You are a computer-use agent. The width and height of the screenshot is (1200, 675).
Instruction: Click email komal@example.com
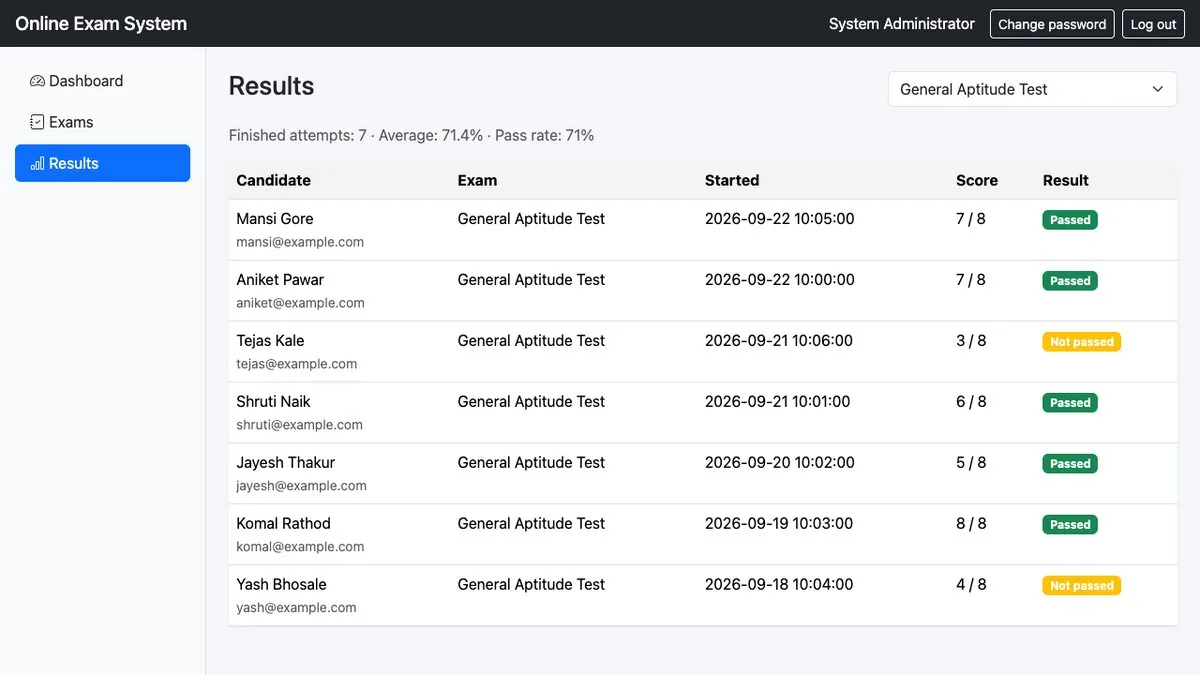click(x=300, y=547)
